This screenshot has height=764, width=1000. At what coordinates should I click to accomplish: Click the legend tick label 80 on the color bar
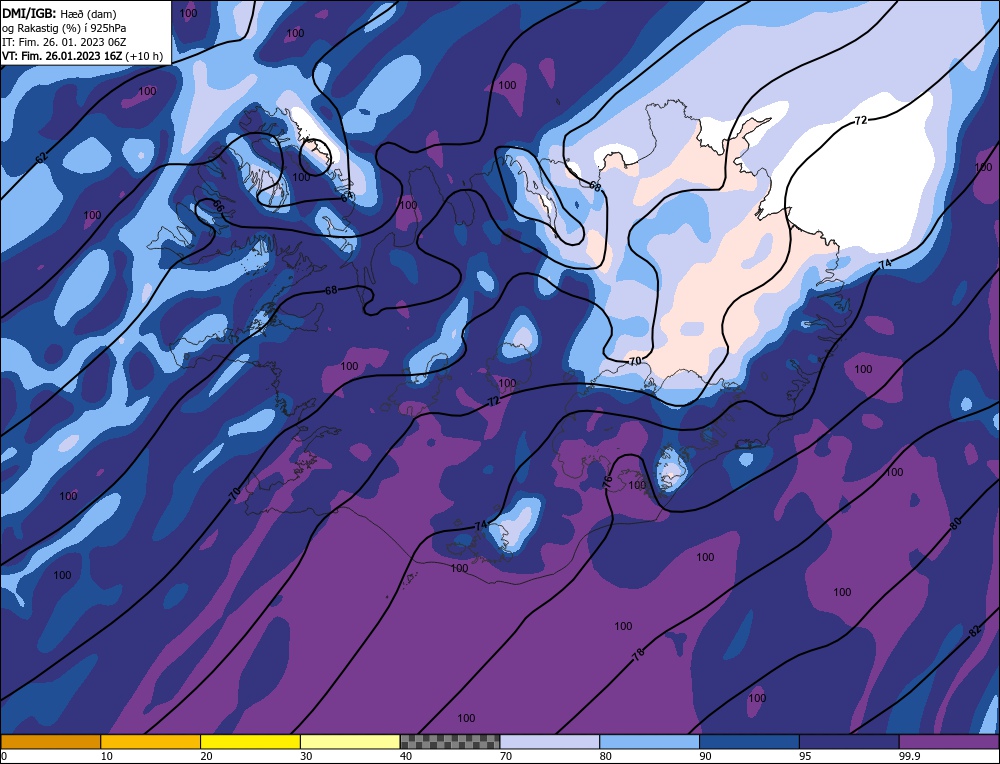[x=606, y=756]
